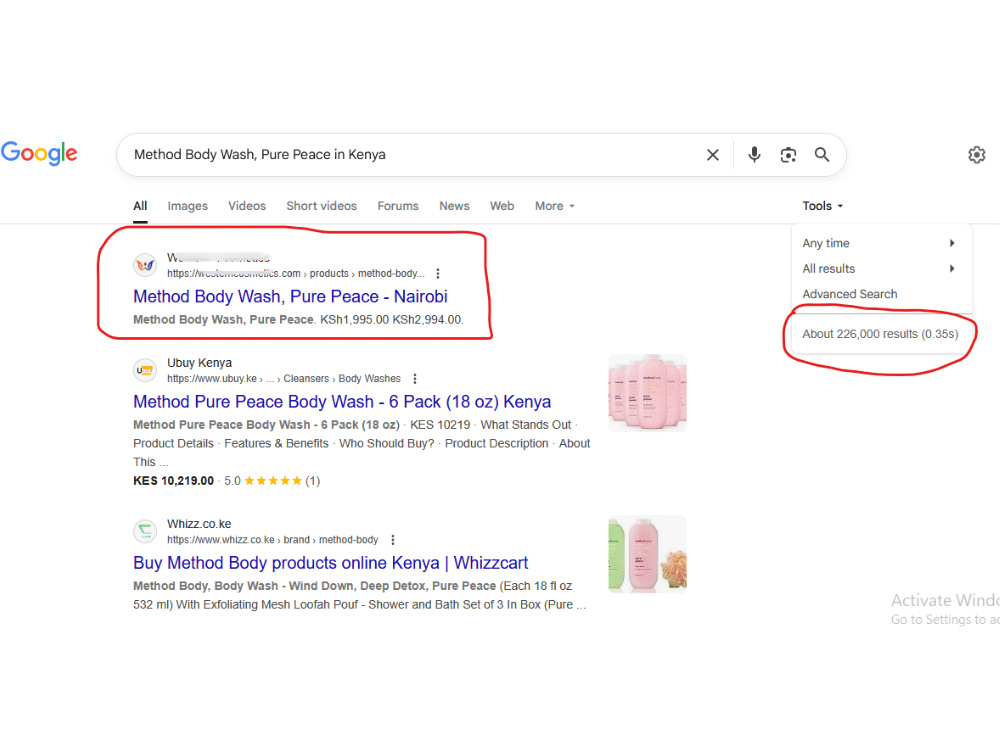Viewport: 1000px width, 750px height.
Task: Switch to the News tab
Action: click(454, 206)
